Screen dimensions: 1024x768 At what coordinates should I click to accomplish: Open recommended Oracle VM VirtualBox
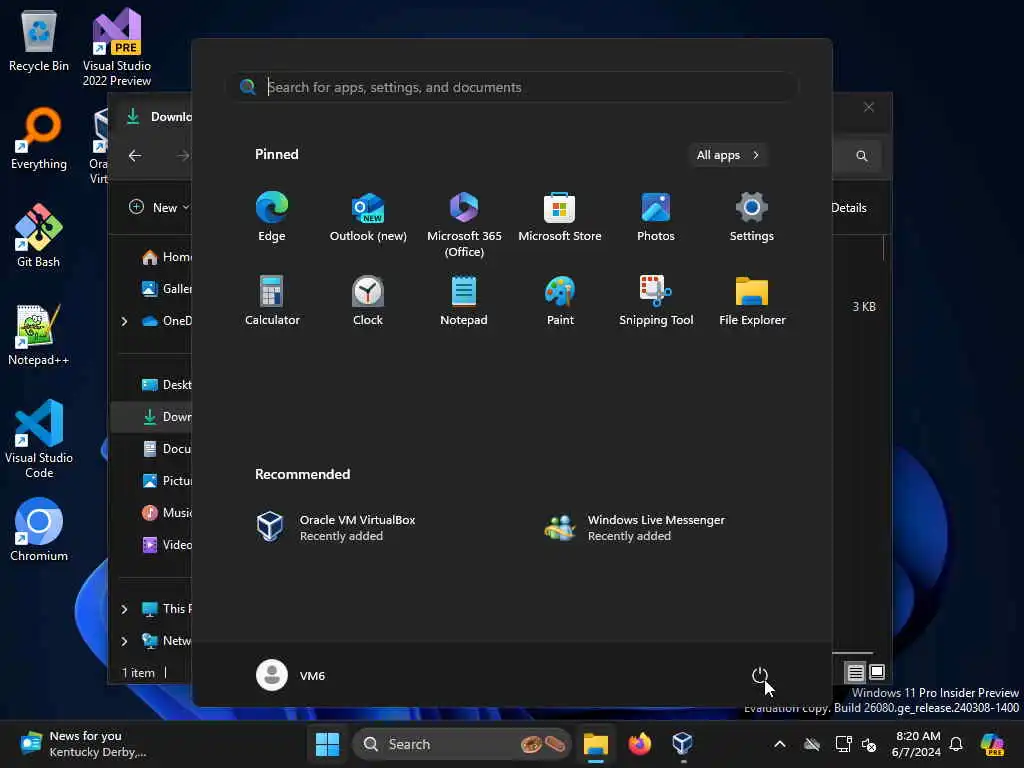(336, 527)
